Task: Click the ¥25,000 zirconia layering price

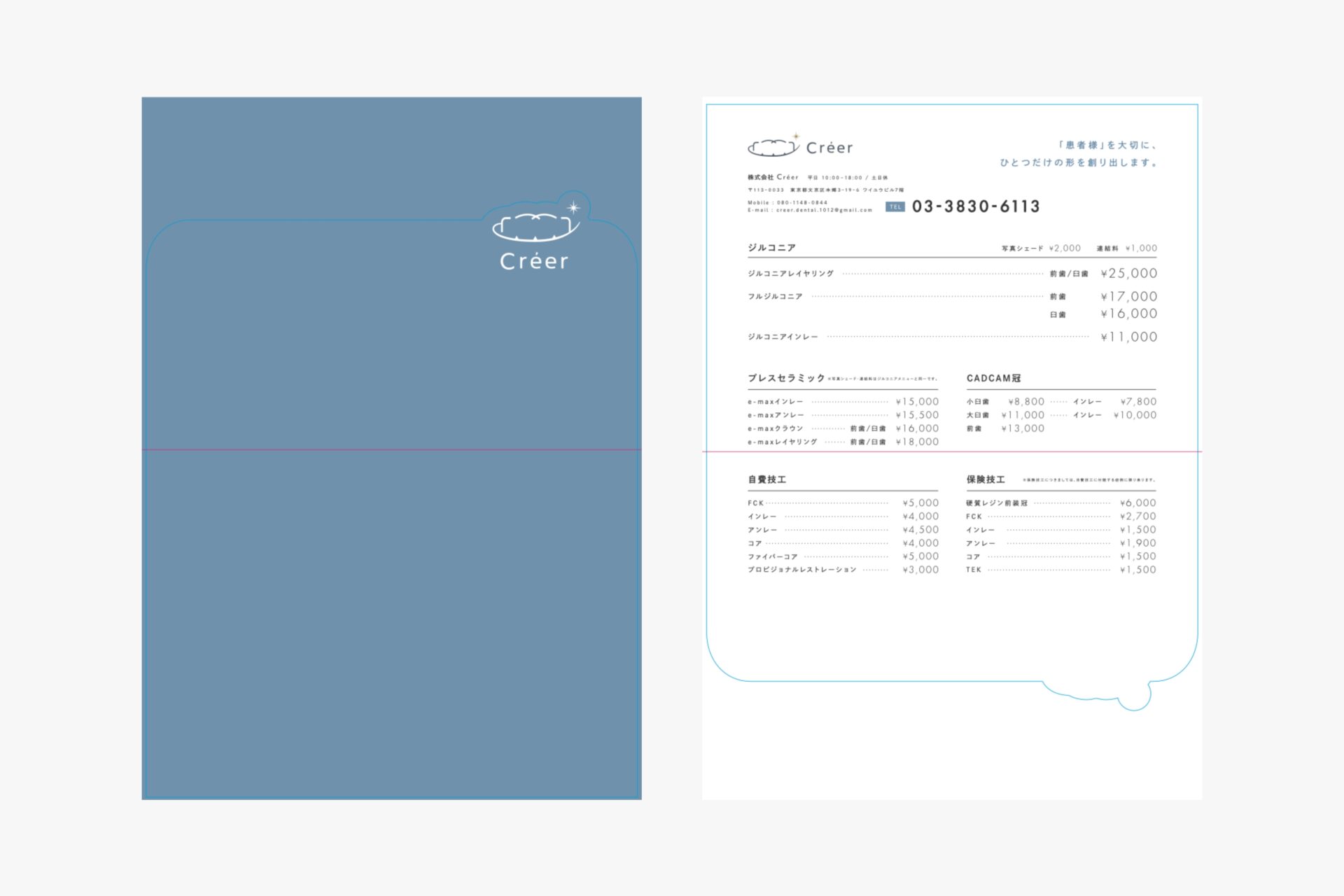Action: pos(1128,274)
